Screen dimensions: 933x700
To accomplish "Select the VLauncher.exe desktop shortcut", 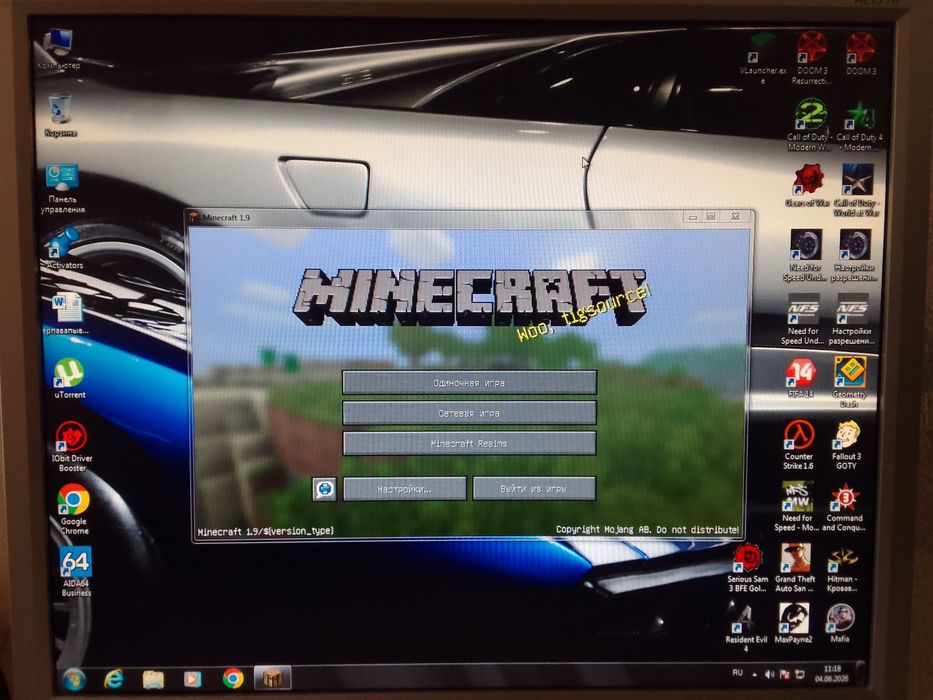I will [x=762, y=60].
